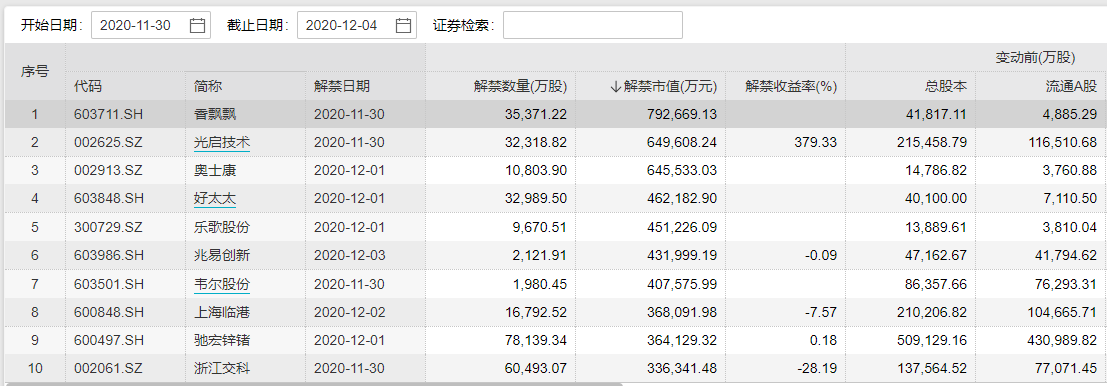
Task: Click the 证券检索 search input field
Action: coord(592,25)
